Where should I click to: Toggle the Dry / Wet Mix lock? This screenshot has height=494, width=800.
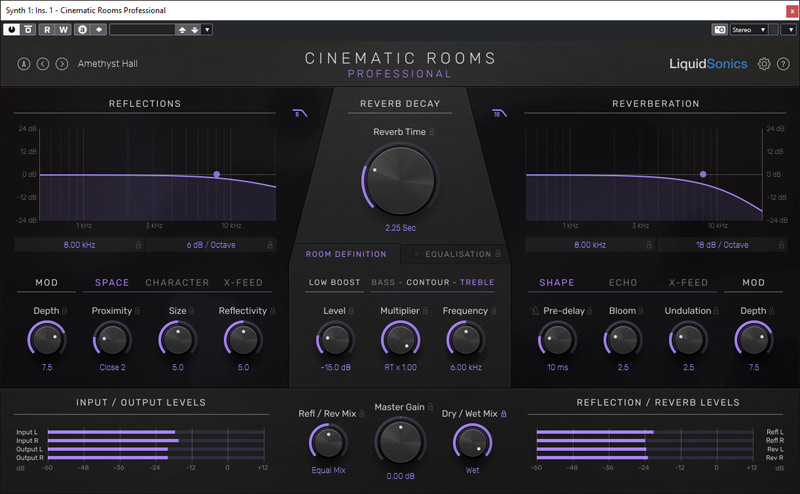click(x=503, y=413)
